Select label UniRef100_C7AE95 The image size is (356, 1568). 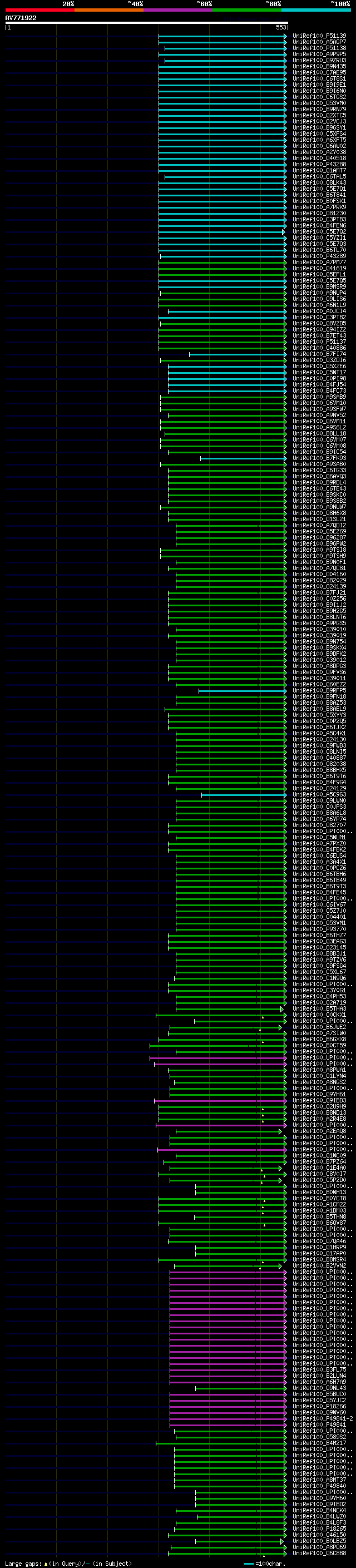tap(319, 72)
